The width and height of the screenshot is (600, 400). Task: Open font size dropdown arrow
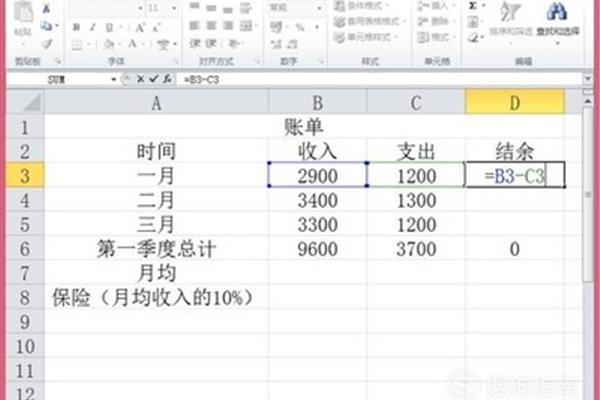(174, 8)
